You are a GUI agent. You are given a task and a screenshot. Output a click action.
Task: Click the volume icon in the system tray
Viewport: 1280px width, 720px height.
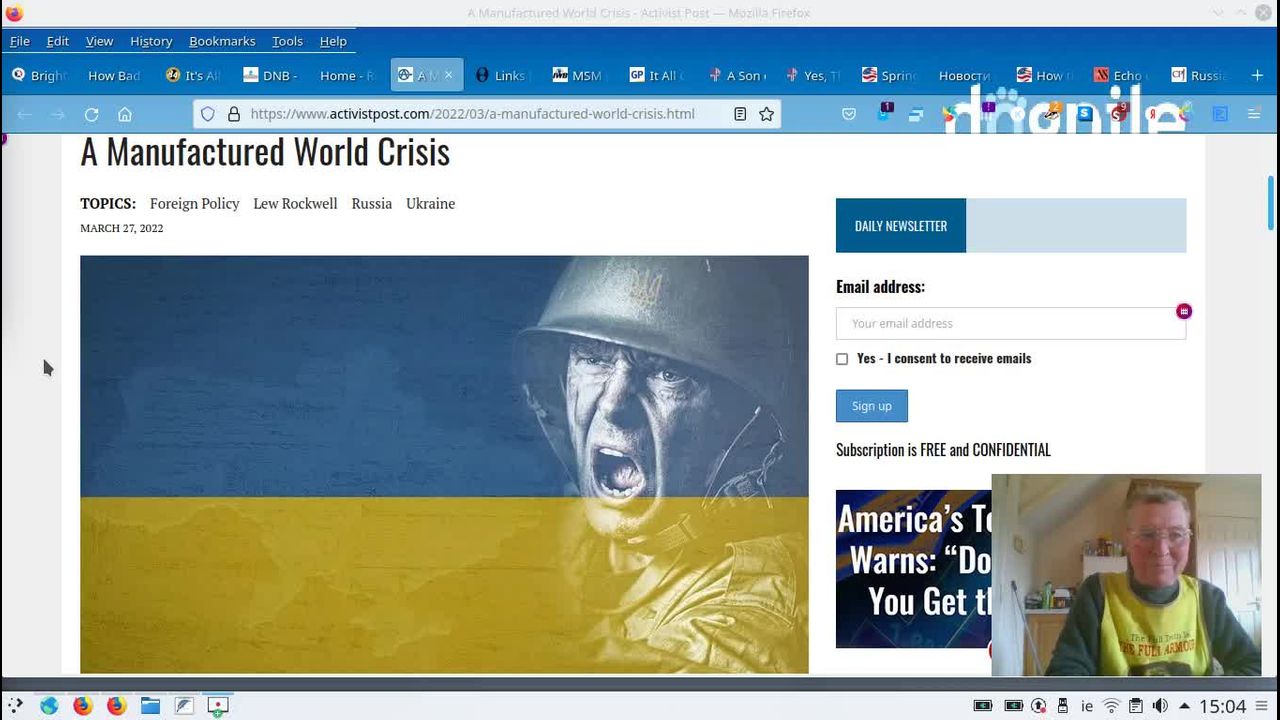pyautogui.click(x=1160, y=706)
